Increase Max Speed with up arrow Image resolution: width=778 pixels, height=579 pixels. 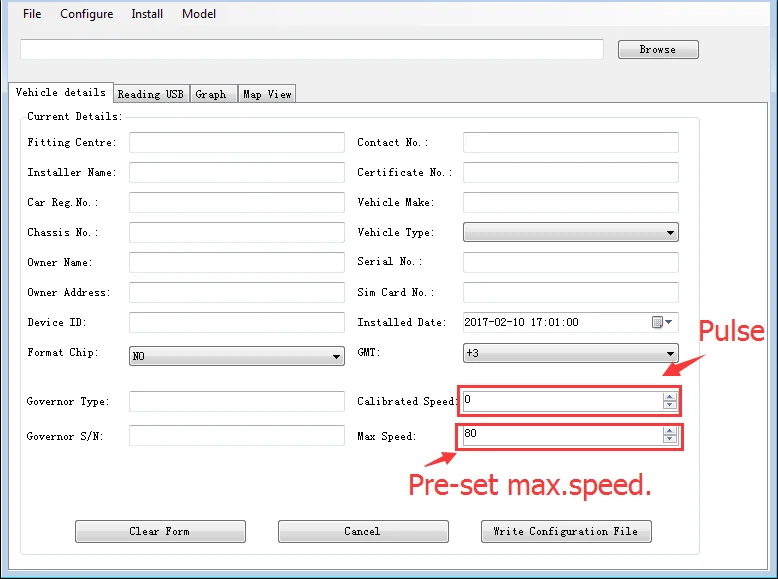[x=670, y=431]
